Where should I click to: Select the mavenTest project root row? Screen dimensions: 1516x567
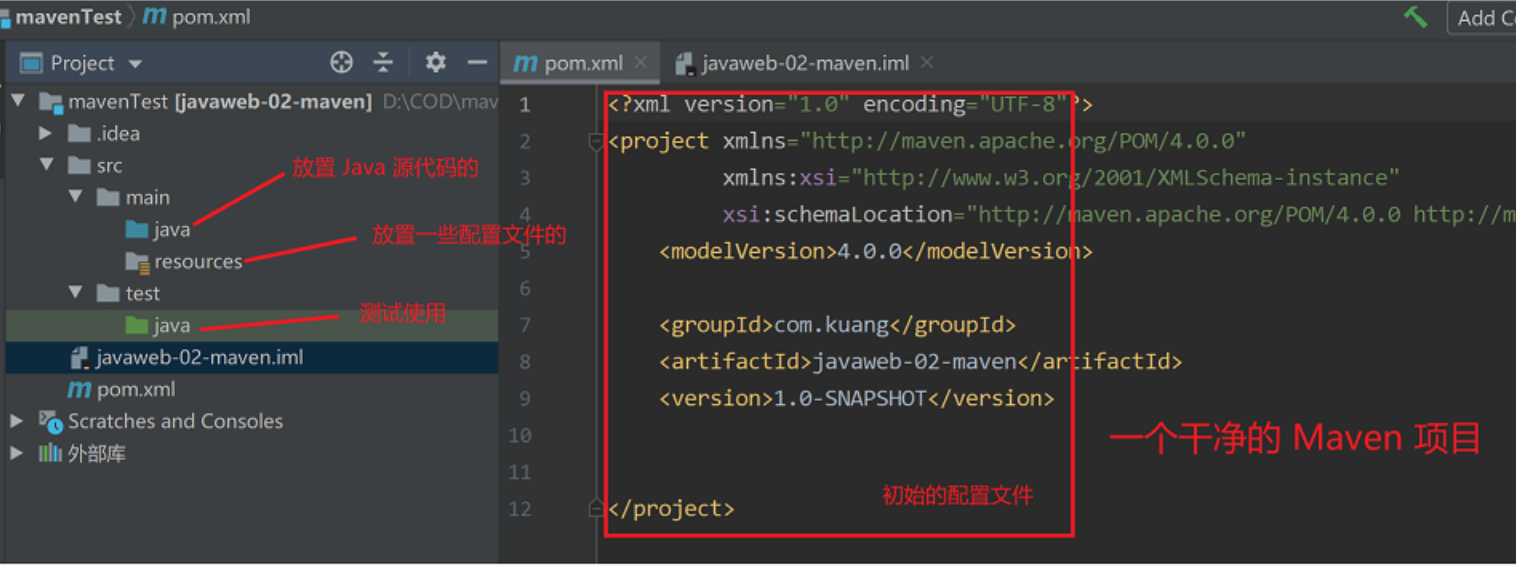(x=252, y=101)
